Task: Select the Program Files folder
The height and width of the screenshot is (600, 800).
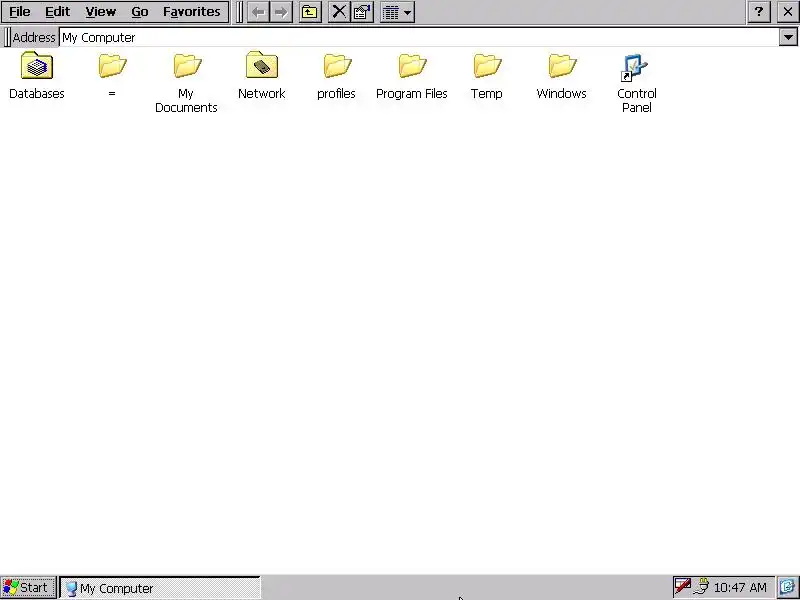Action: pos(412,76)
